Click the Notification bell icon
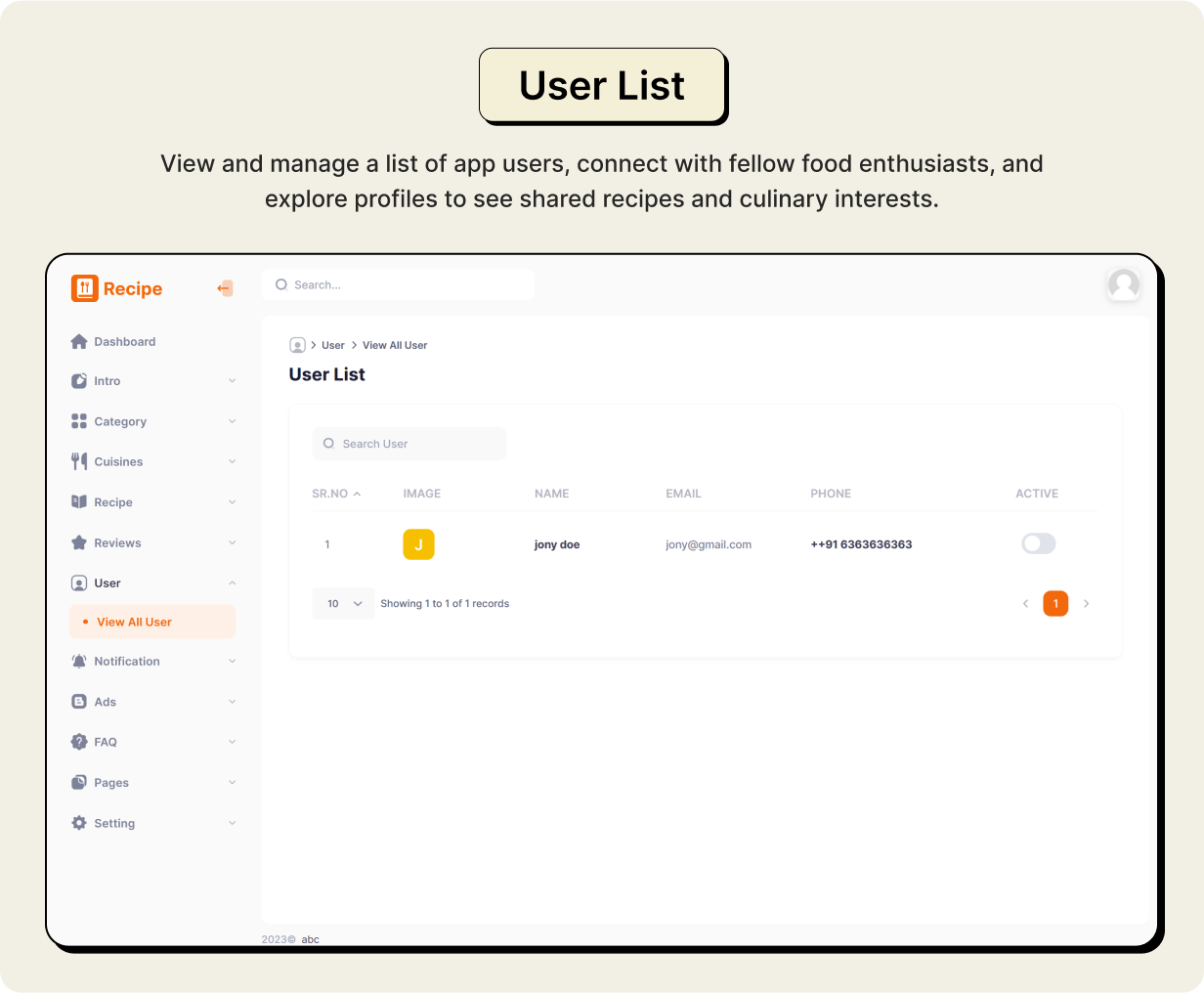This screenshot has width=1204, height=993. [79, 662]
